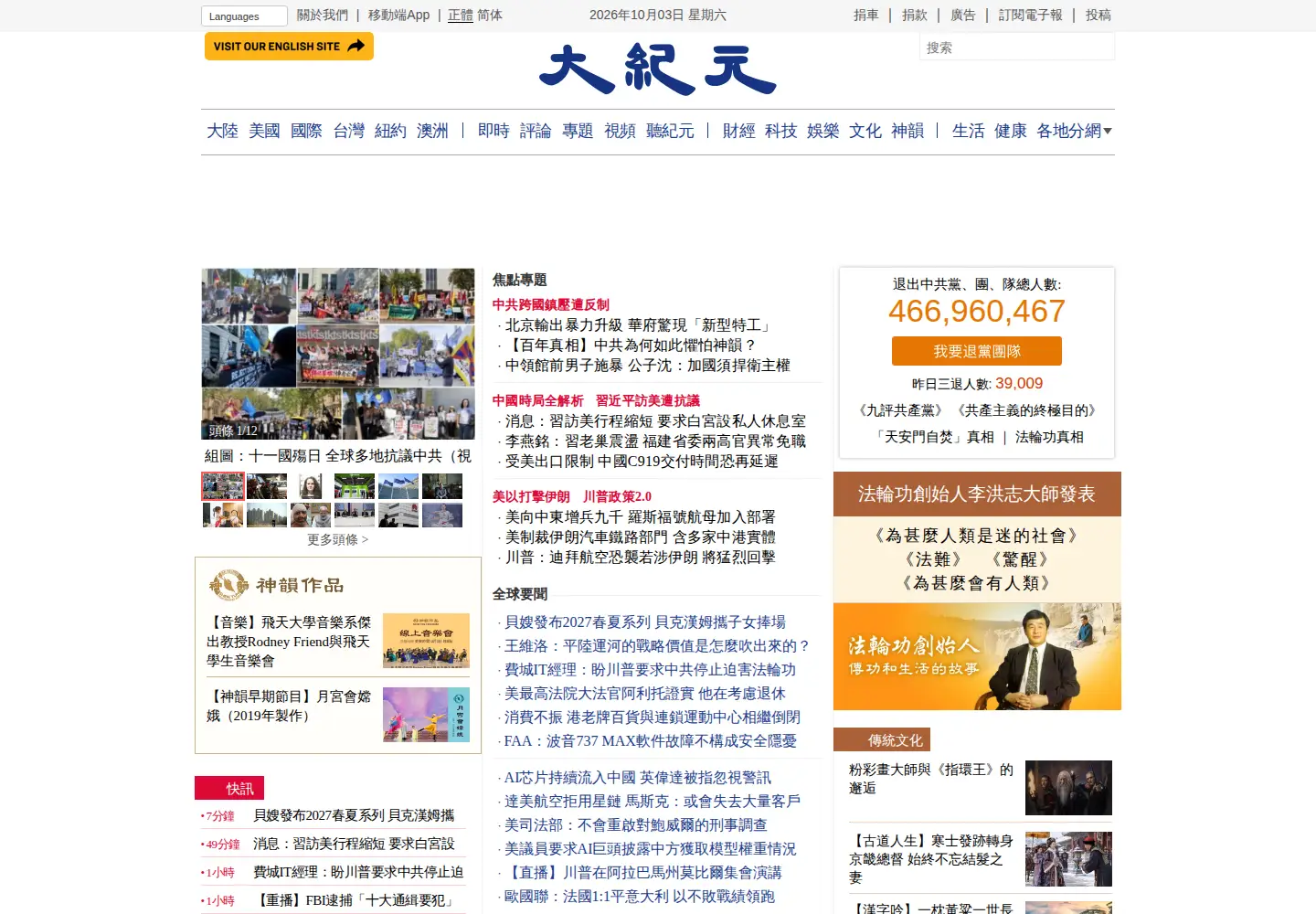Screen dimensions: 1316x914
Task: Click the 投稿 submission link
Action: [x=1098, y=15]
